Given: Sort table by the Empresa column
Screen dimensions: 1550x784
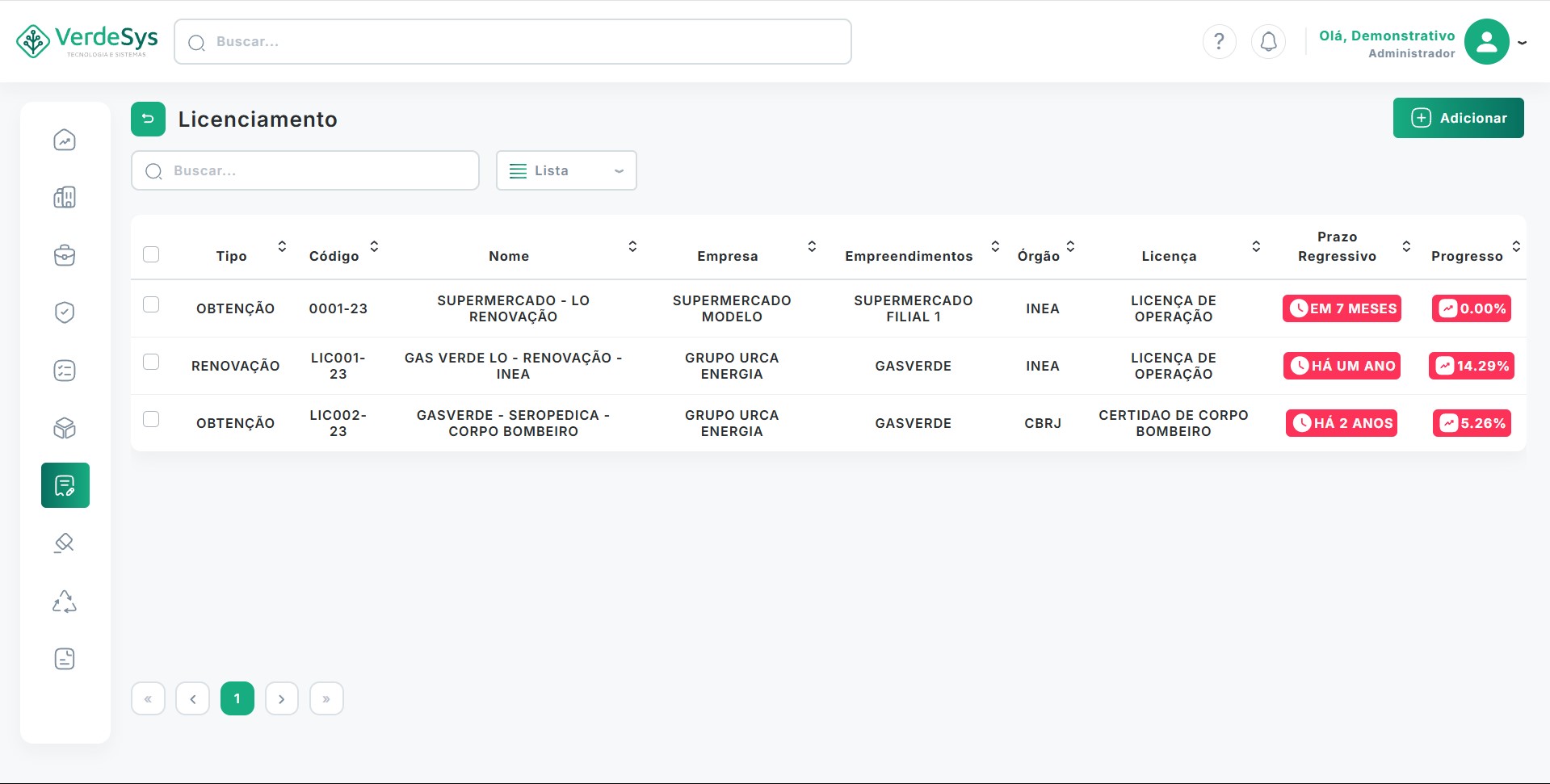Looking at the screenshot, I should click(812, 247).
